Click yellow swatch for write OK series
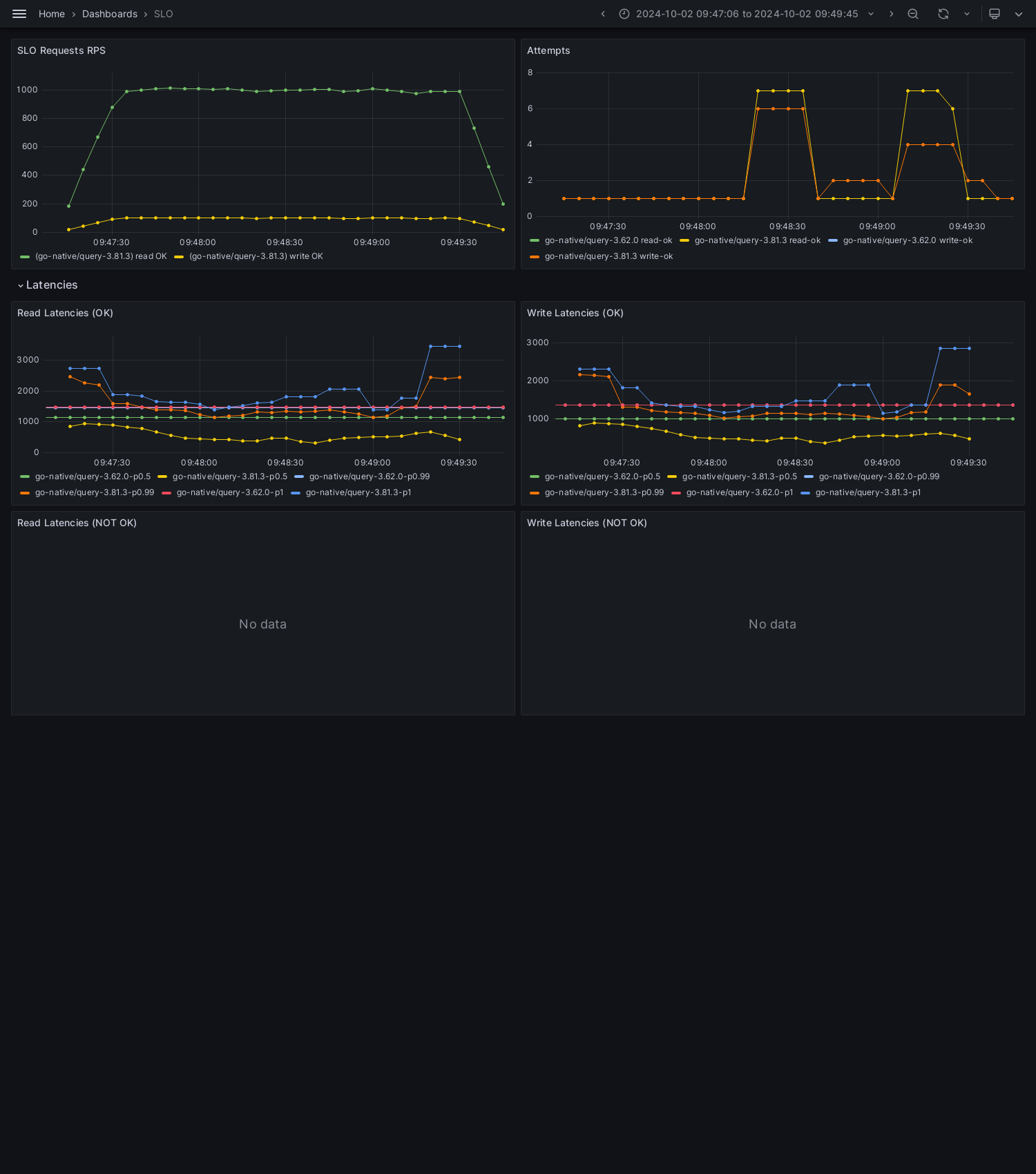The width and height of the screenshot is (1036, 1174). pyautogui.click(x=179, y=256)
